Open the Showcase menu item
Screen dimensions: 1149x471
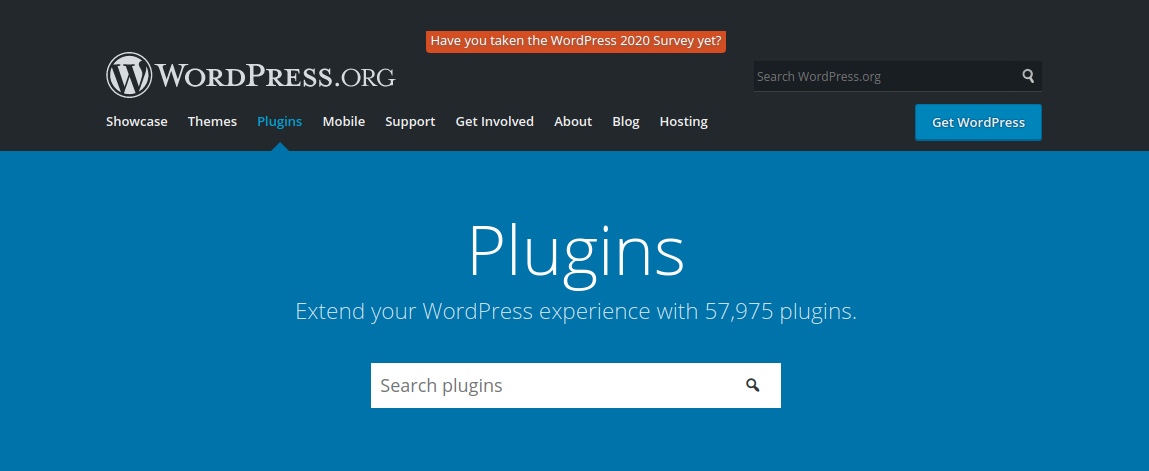point(136,122)
